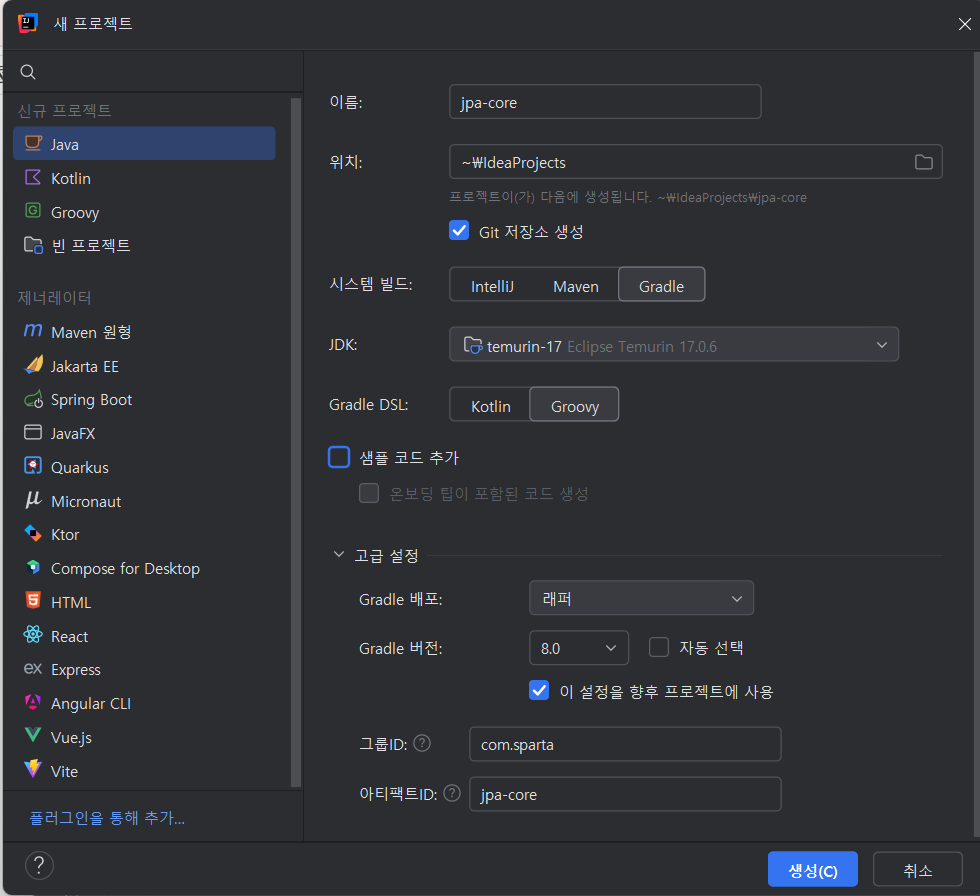Browse location with the folder icon
Image resolution: width=980 pixels, height=896 pixels.
tap(923, 162)
